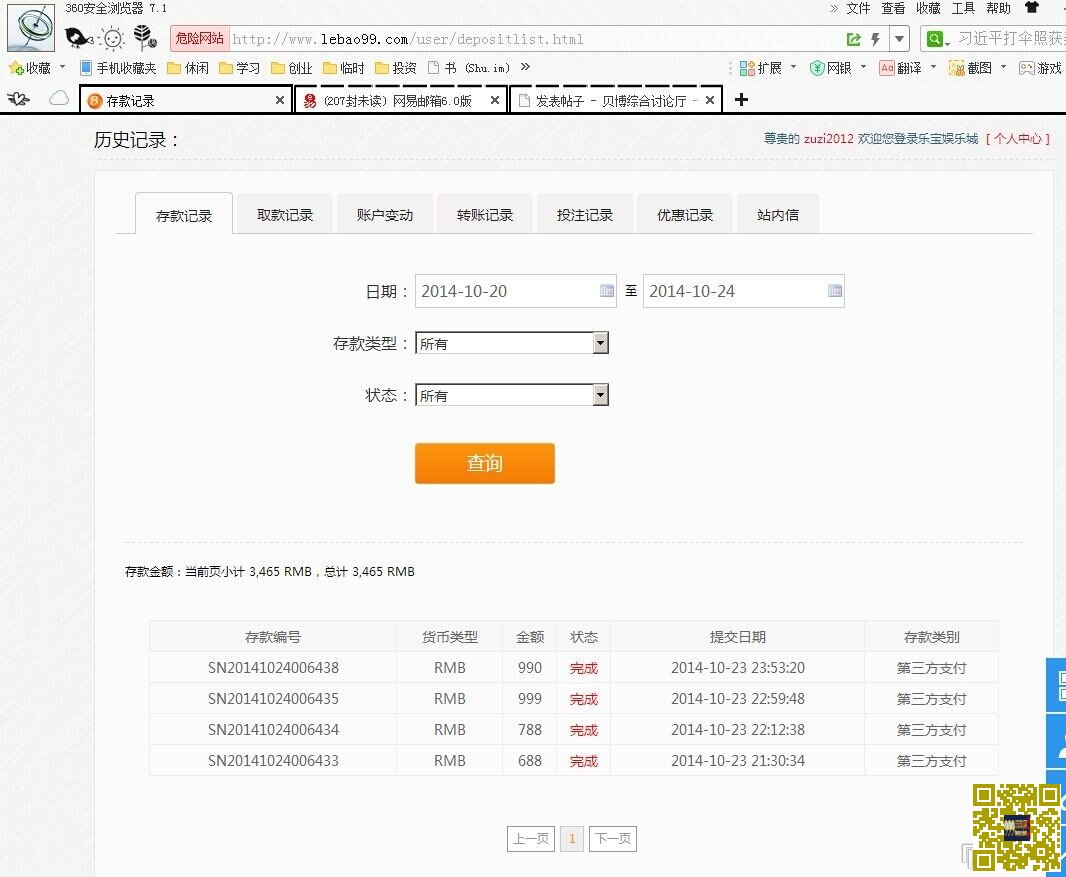This screenshot has height=877, width=1066.
Task: Click the QR code image
Action: [1015, 827]
